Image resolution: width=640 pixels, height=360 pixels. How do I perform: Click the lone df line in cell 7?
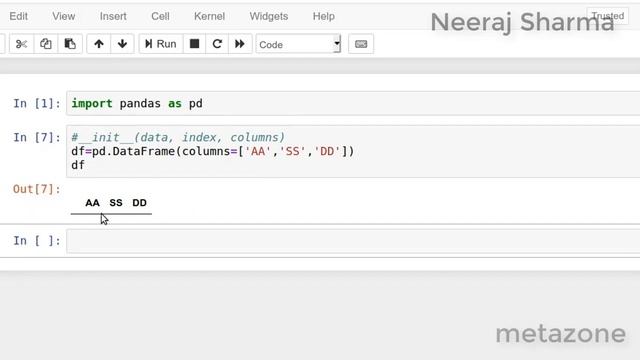pyautogui.click(x=78, y=165)
